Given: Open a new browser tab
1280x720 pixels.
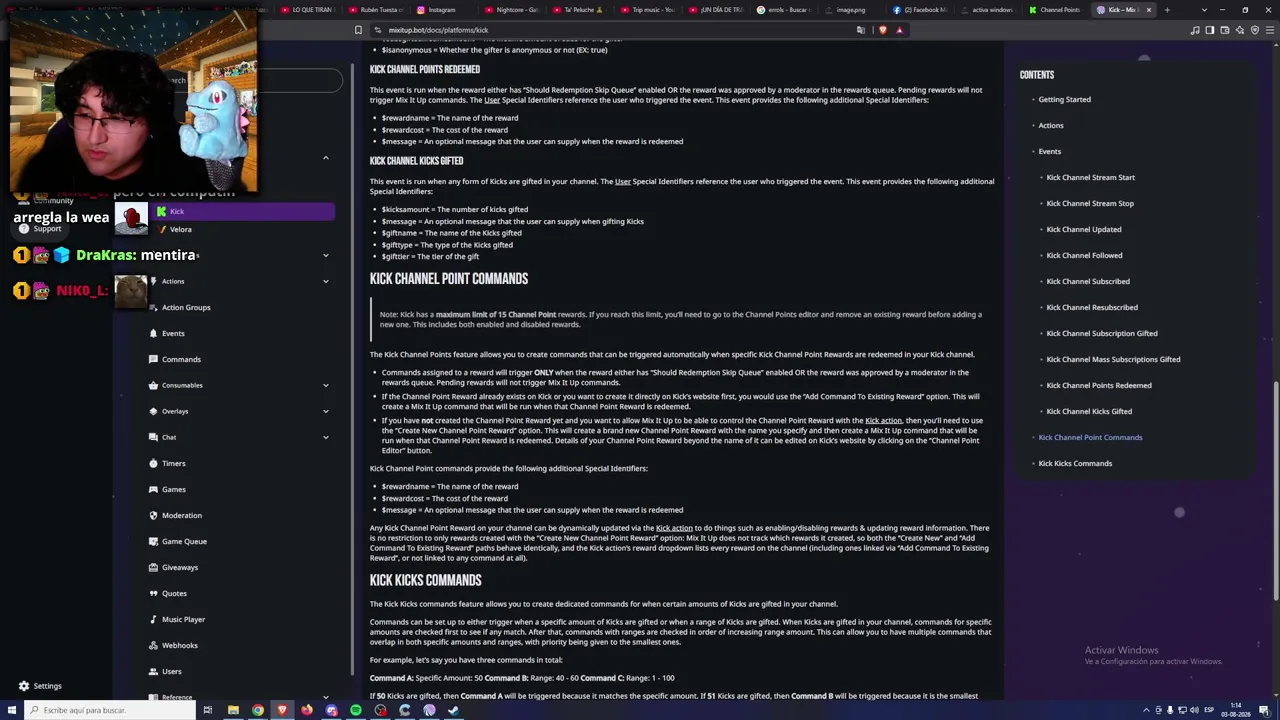Looking at the screenshot, I should tap(1166, 10).
